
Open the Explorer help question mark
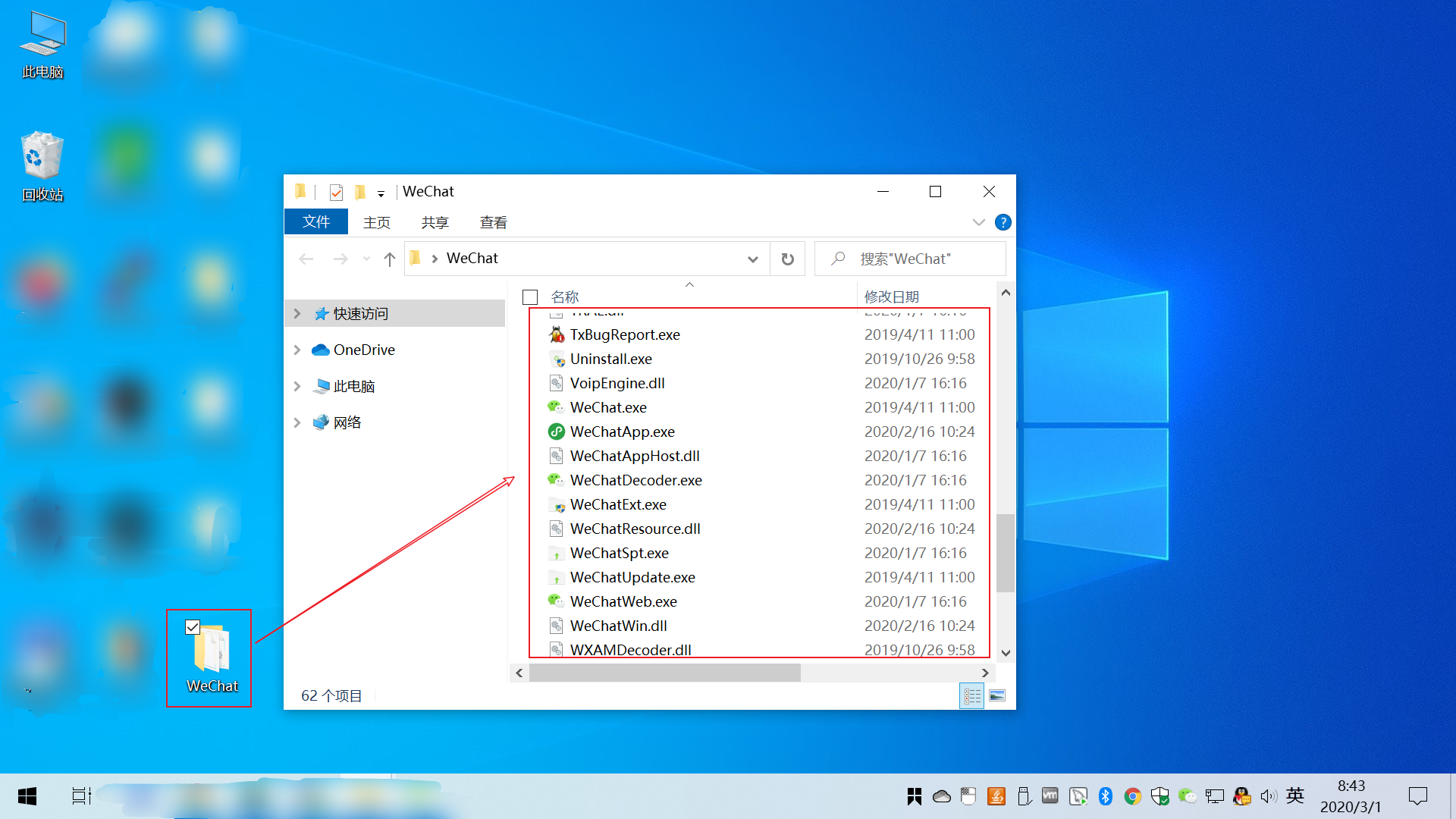[x=1003, y=222]
